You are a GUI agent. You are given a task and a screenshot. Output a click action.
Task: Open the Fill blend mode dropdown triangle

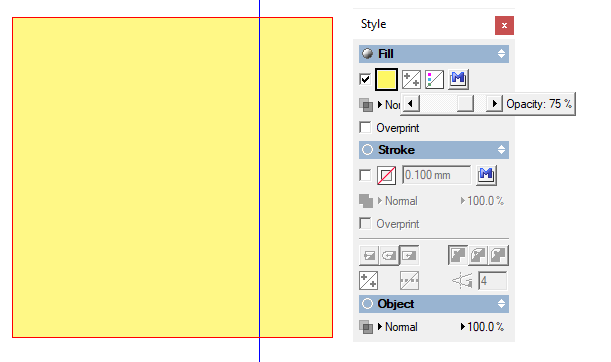380,104
